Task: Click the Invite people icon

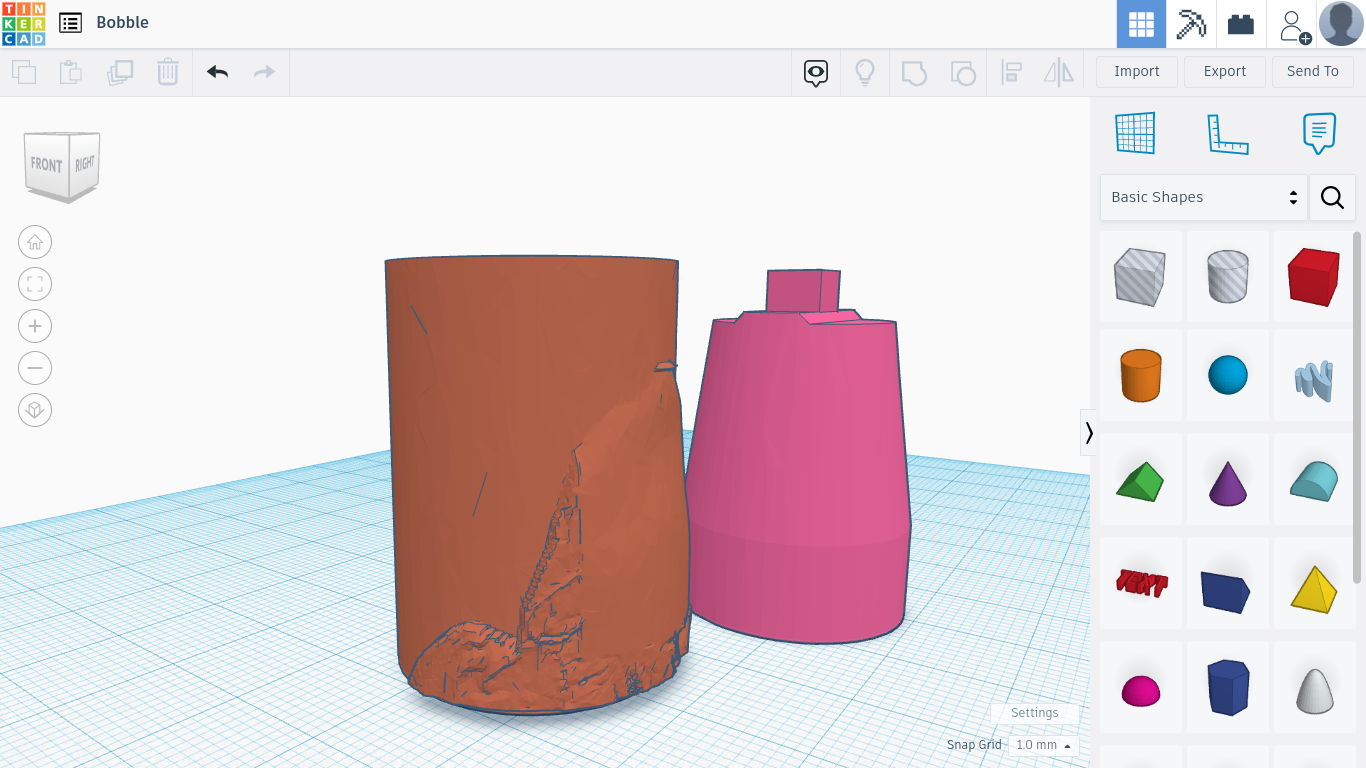Action: coord(1294,26)
